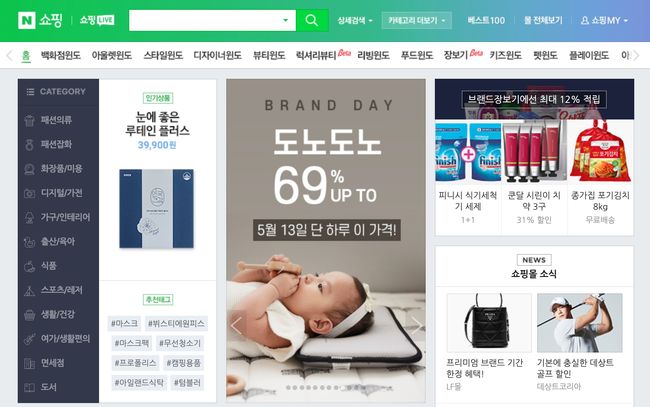
Task: Click the #마스크 recommended tag
Action: (124, 323)
